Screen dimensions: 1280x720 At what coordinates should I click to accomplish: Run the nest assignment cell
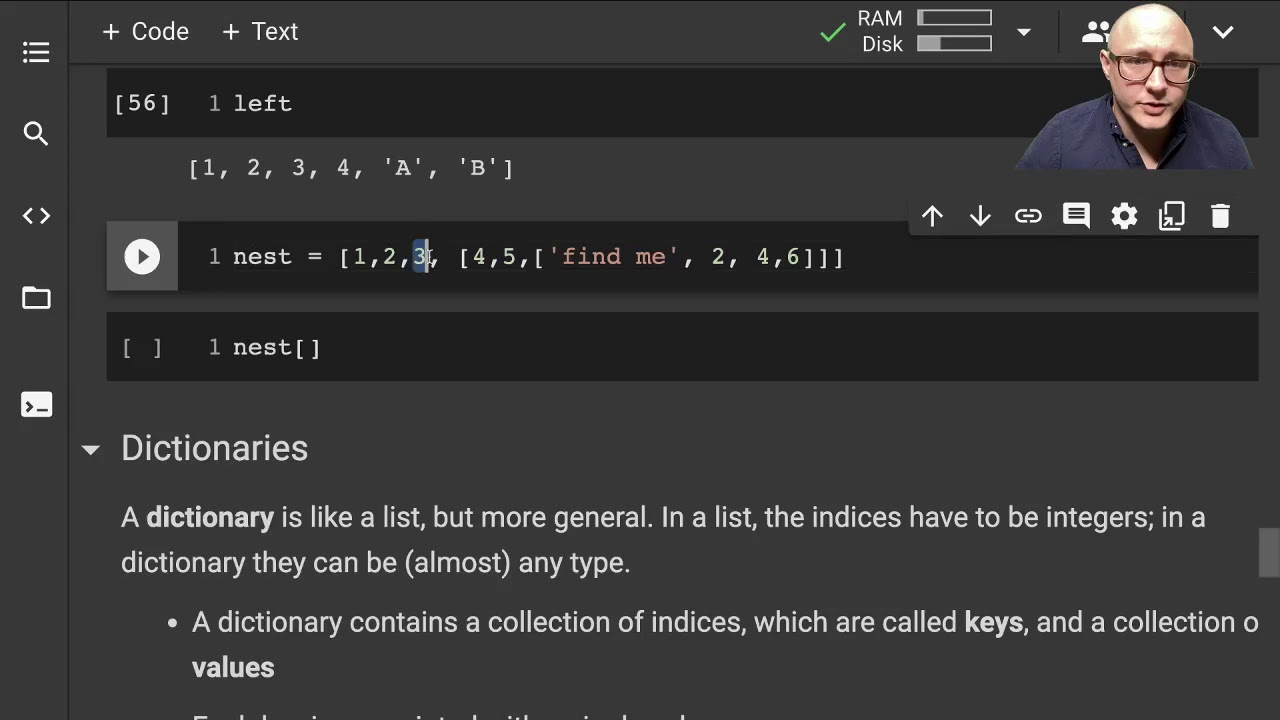pyautogui.click(x=142, y=257)
